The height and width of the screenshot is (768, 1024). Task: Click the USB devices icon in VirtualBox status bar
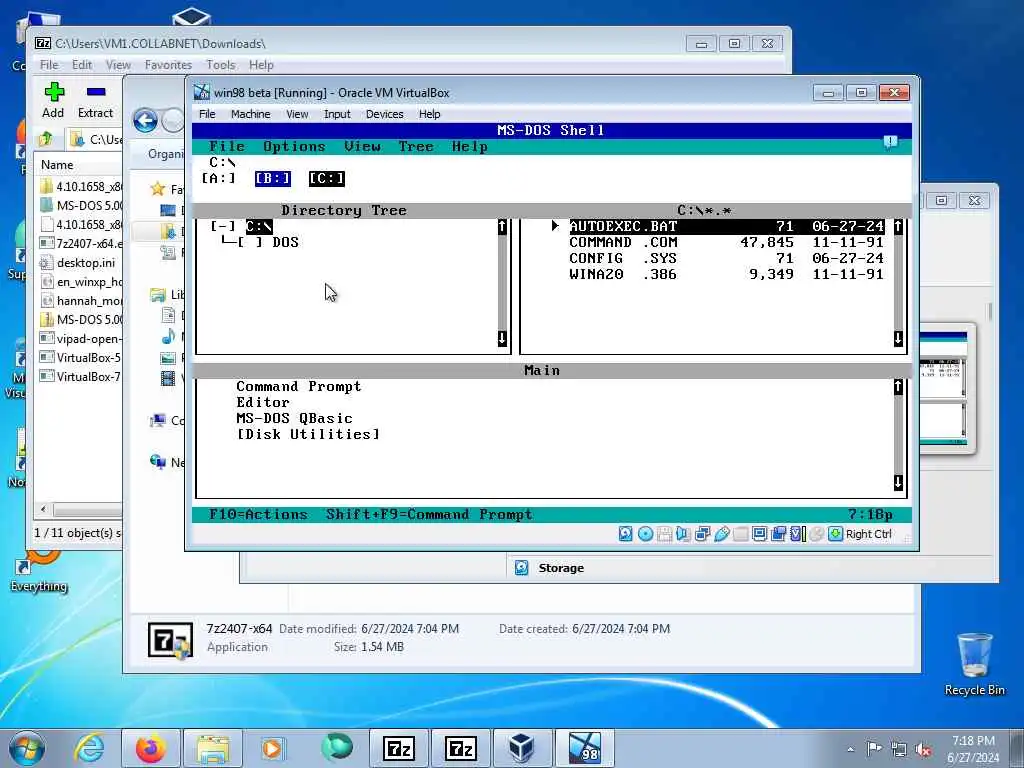[x=722, y=534]
